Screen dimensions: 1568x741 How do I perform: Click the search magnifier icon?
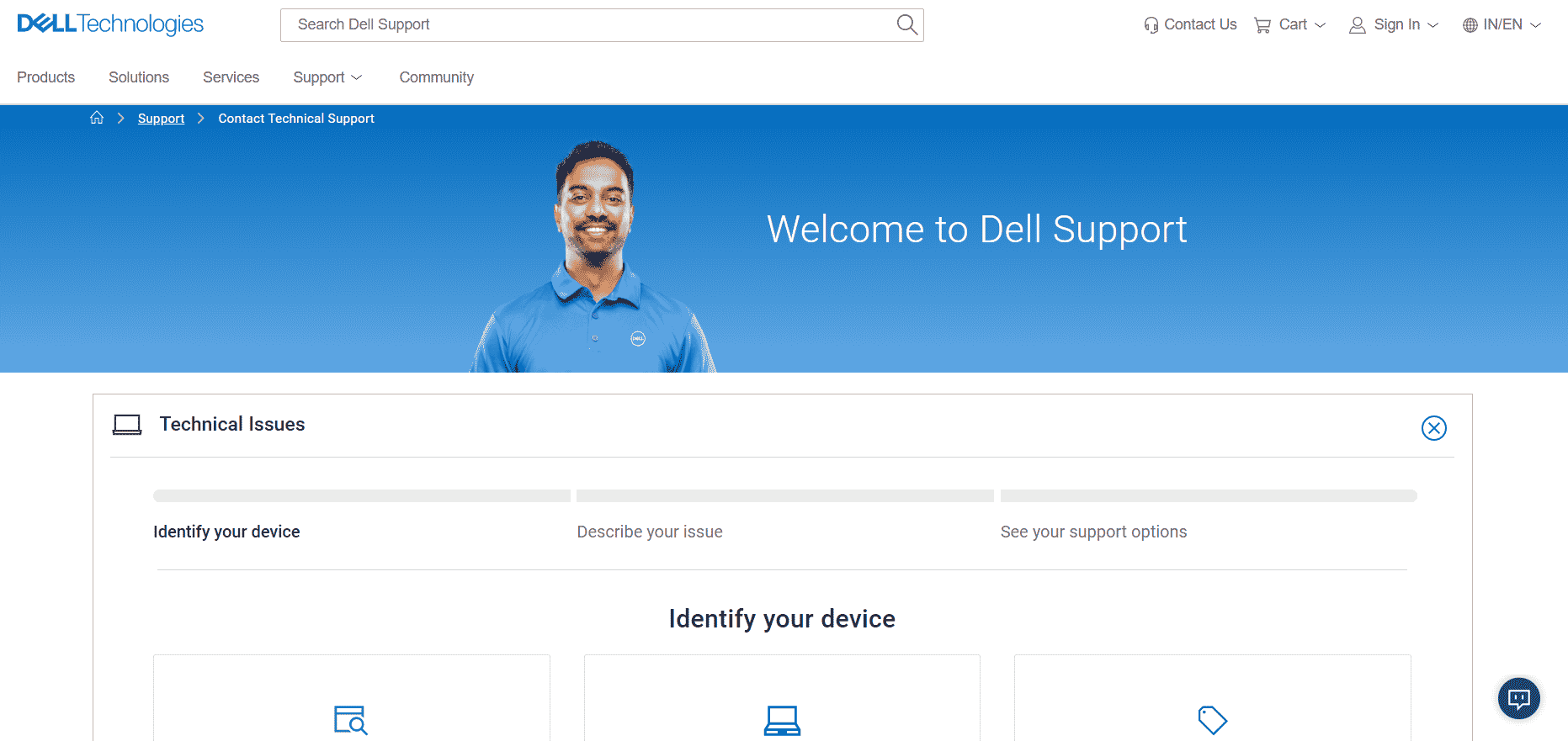[x=906, y=24]
